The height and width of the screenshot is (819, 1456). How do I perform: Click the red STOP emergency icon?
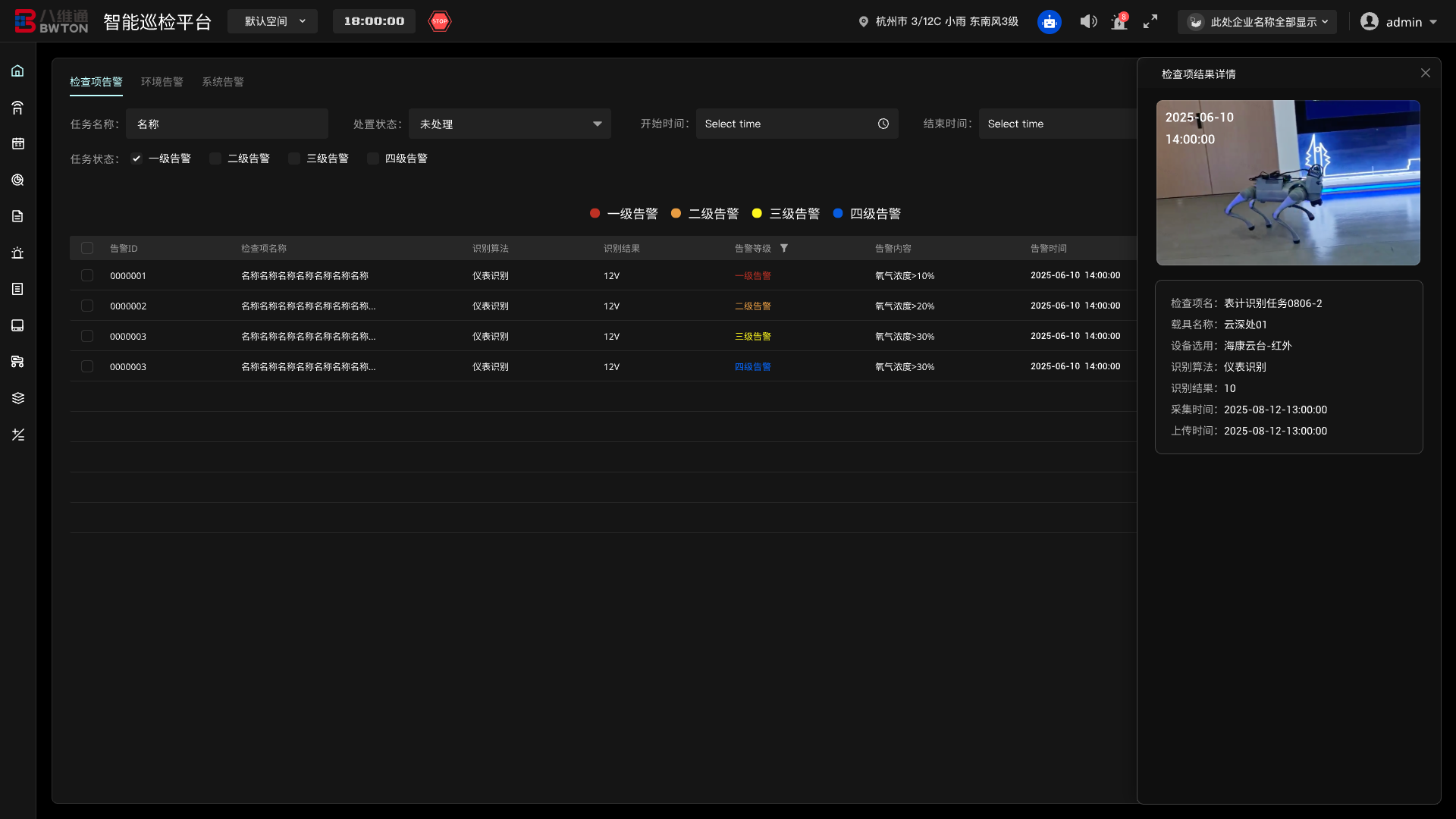(440, 21)
